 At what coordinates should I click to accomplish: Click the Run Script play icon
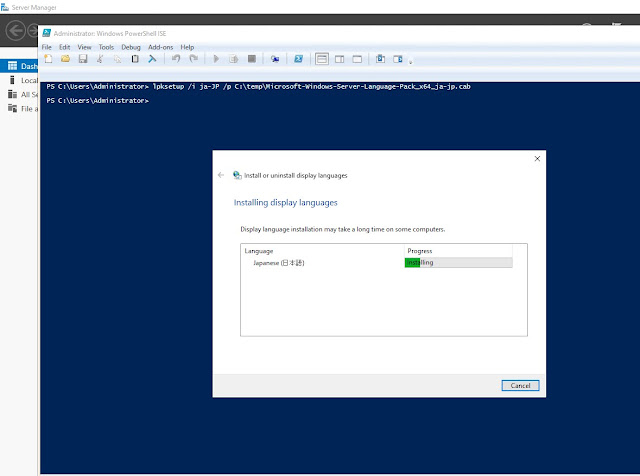pos(216,59)
